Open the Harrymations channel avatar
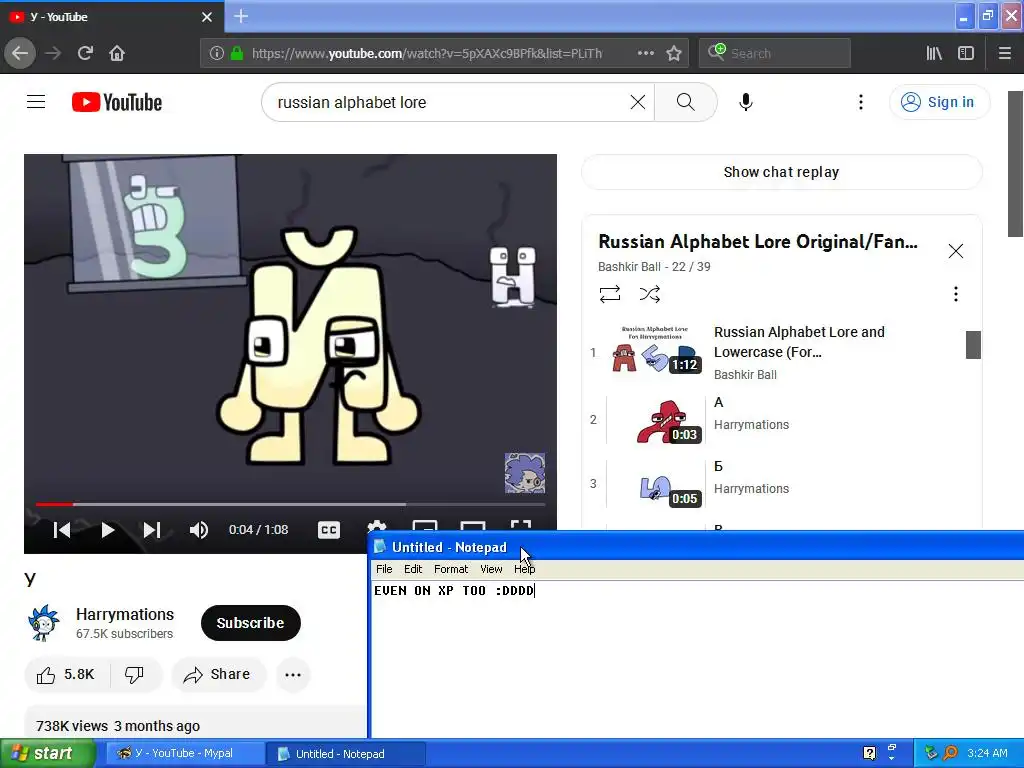1024x768 pixels. (44, 622)
